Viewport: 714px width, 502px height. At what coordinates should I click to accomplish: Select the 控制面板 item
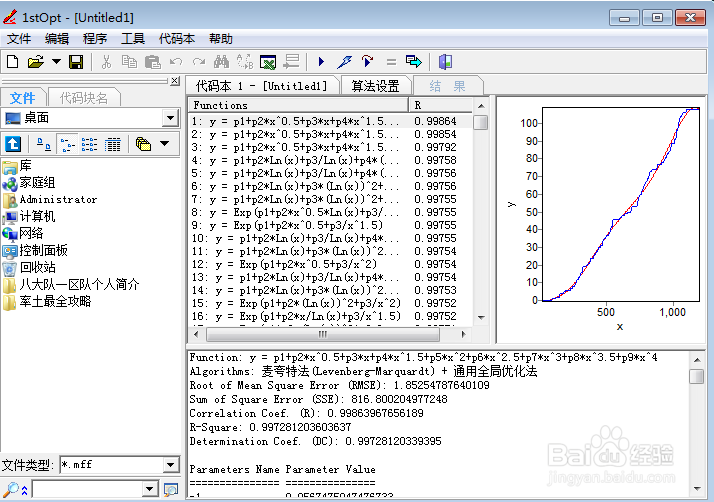[x=36, y=250]
